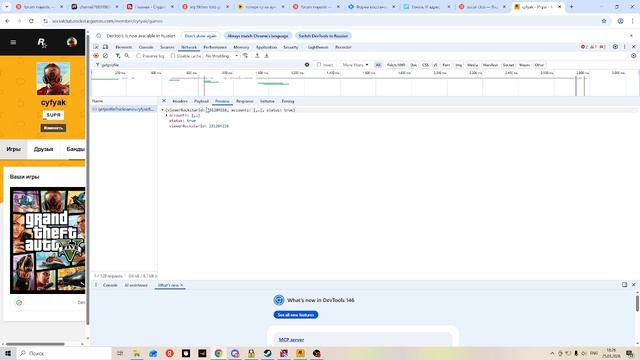
Task: Open a new browser tab
Action: pyautogui.click(x=571, y=7)
